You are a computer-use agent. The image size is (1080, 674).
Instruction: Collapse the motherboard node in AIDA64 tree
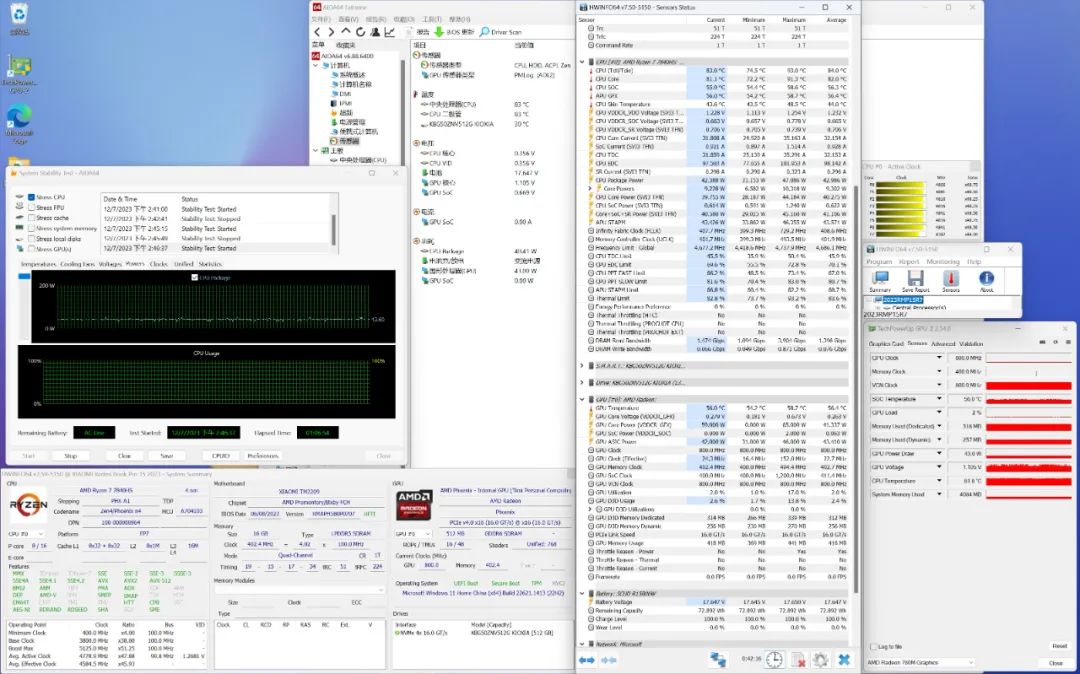pyautogui.click(x=316, y=151)
